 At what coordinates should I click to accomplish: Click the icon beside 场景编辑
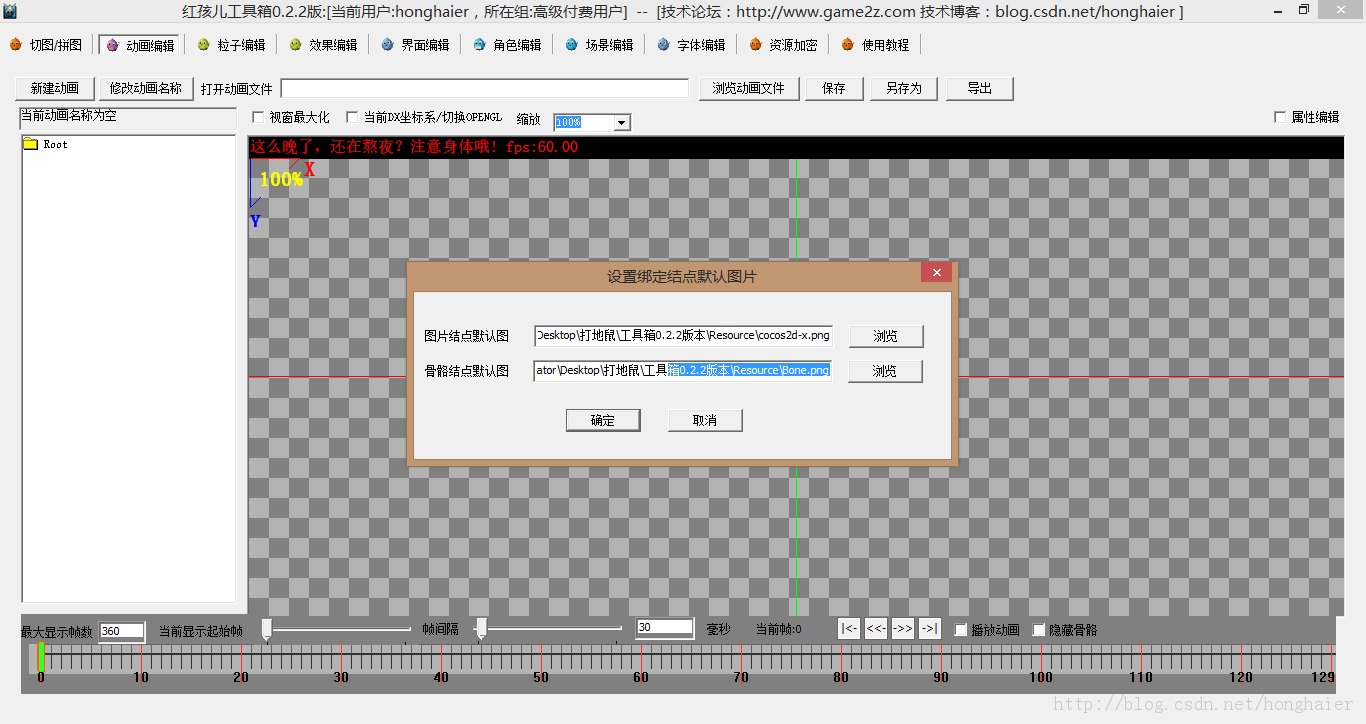(x=571, y=45)
